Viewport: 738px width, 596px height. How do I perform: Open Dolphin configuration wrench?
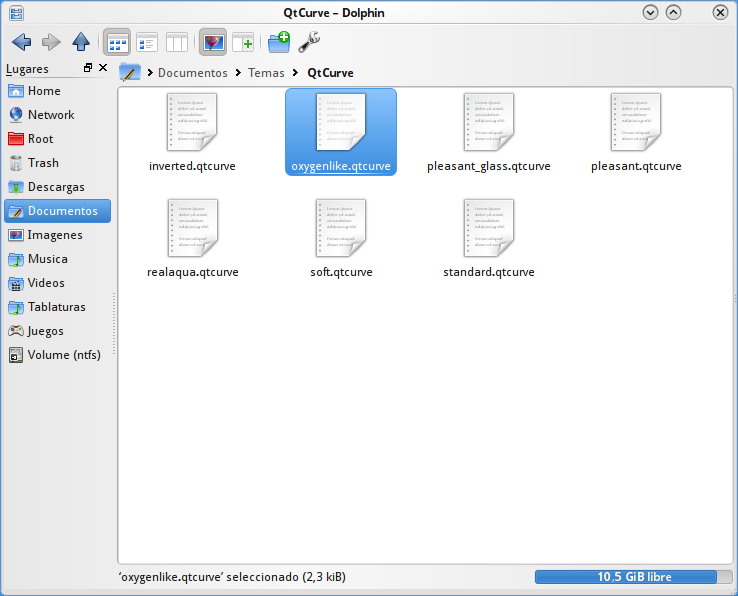309,42
